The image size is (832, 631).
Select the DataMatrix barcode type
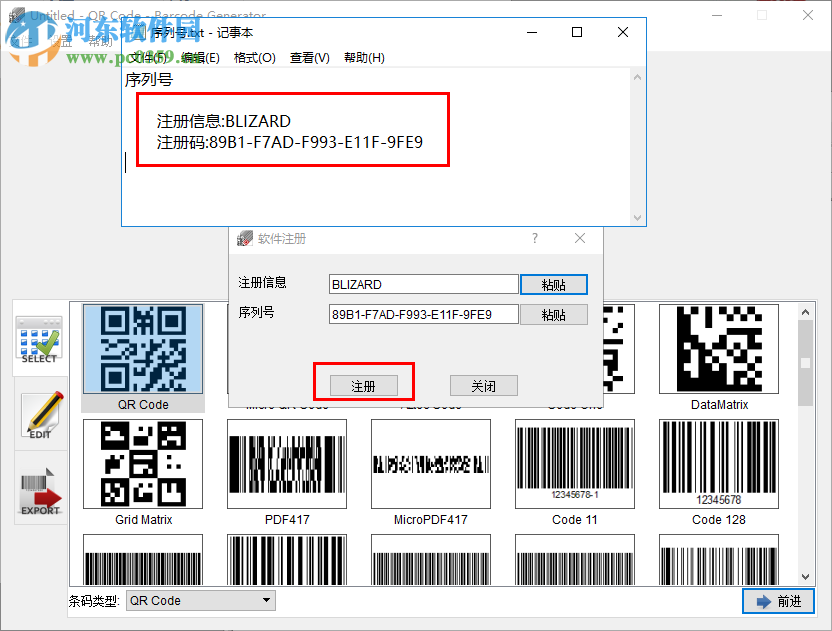coord(718,349)
